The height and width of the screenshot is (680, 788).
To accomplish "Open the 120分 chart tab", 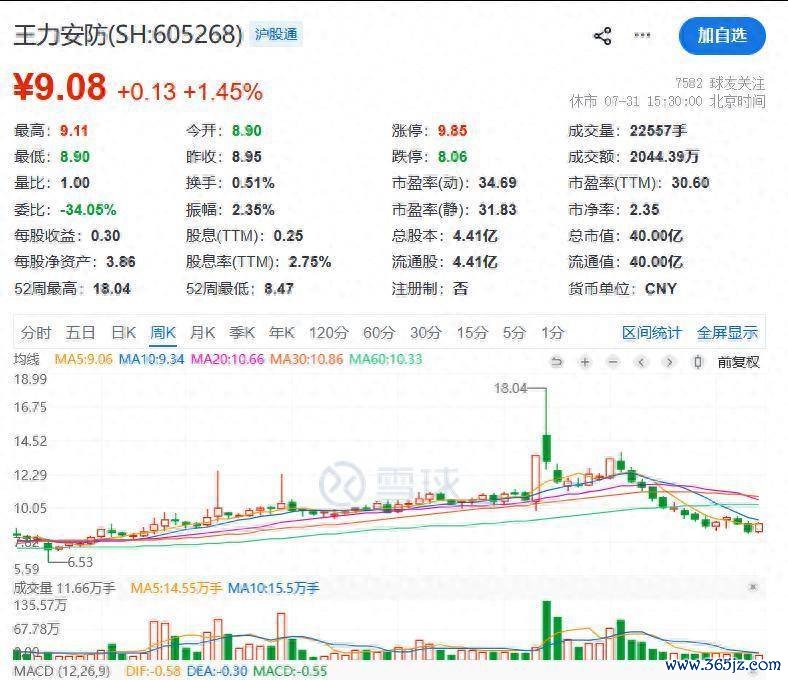I will point(329,333).
